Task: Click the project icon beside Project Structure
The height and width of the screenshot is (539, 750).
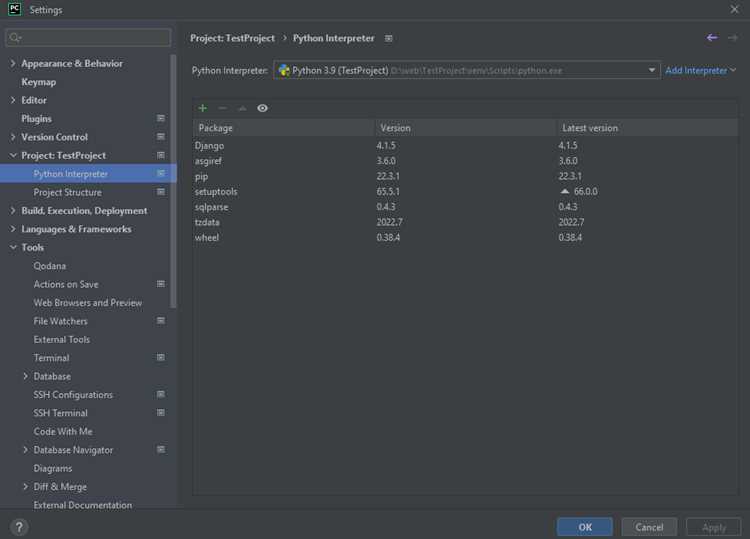Action: [161, 192]
